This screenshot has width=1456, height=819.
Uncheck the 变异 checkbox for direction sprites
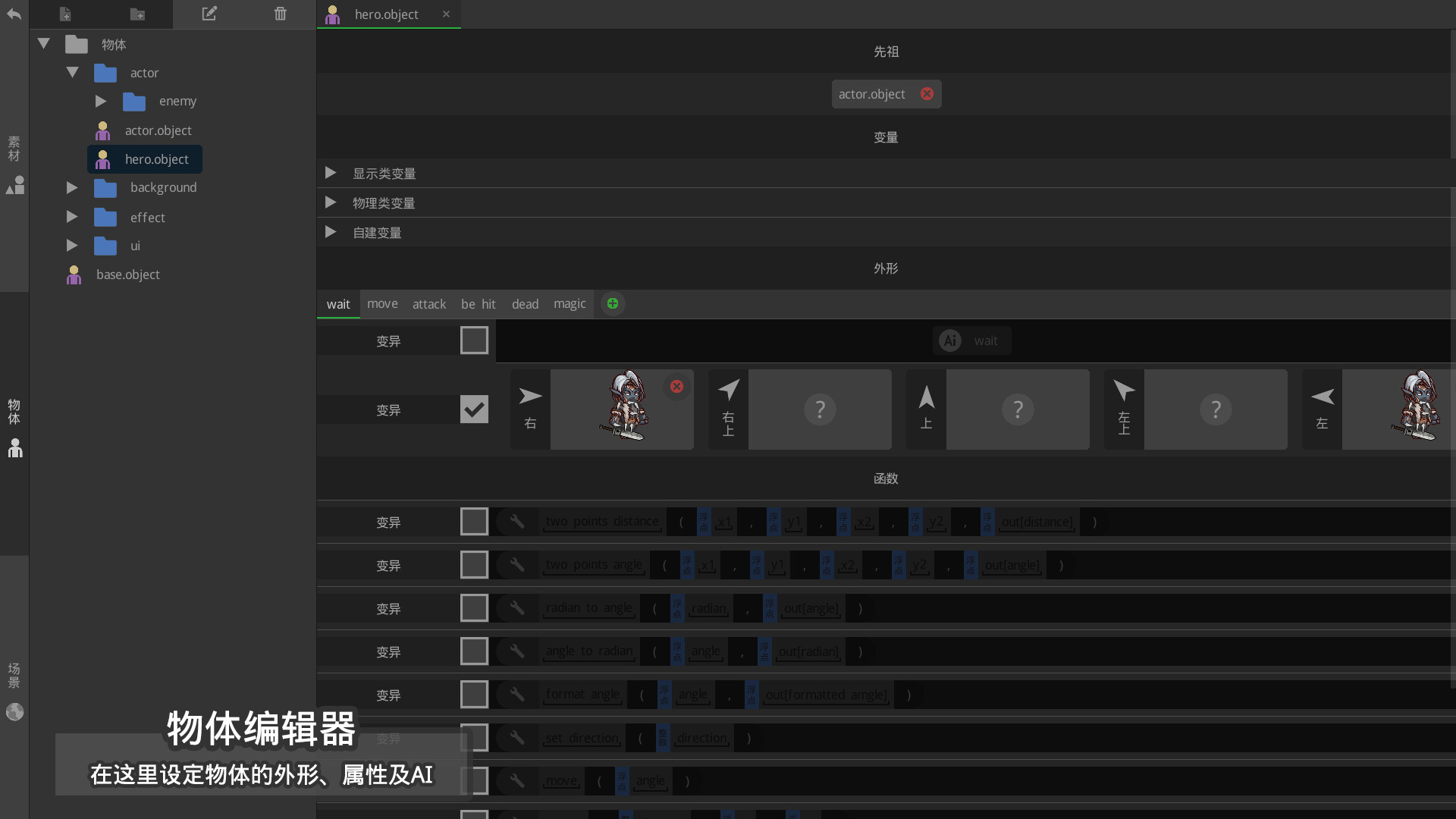point(474,409)
